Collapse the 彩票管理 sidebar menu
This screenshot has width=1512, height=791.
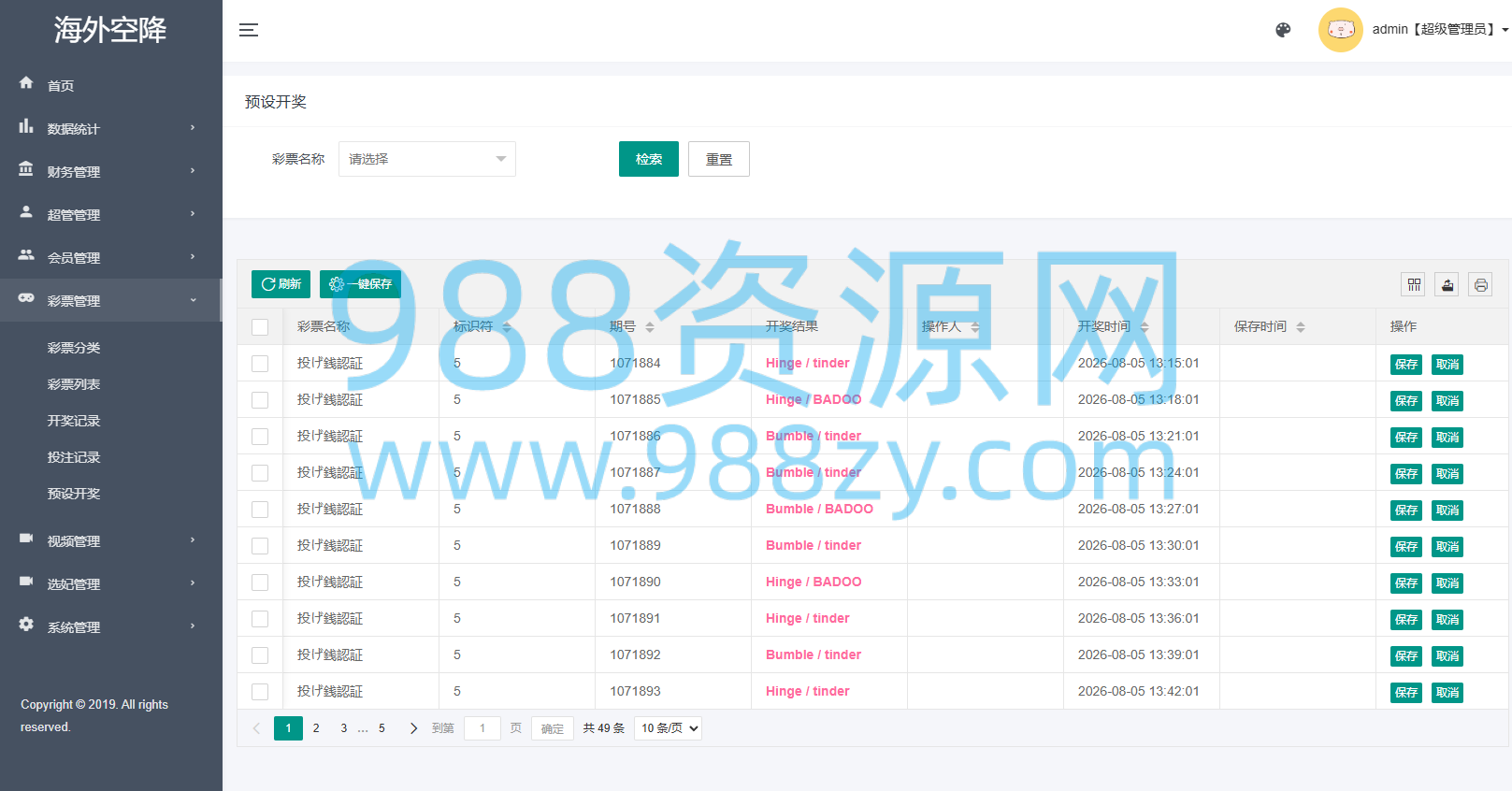pyautogui.click(x=110, y=300)
